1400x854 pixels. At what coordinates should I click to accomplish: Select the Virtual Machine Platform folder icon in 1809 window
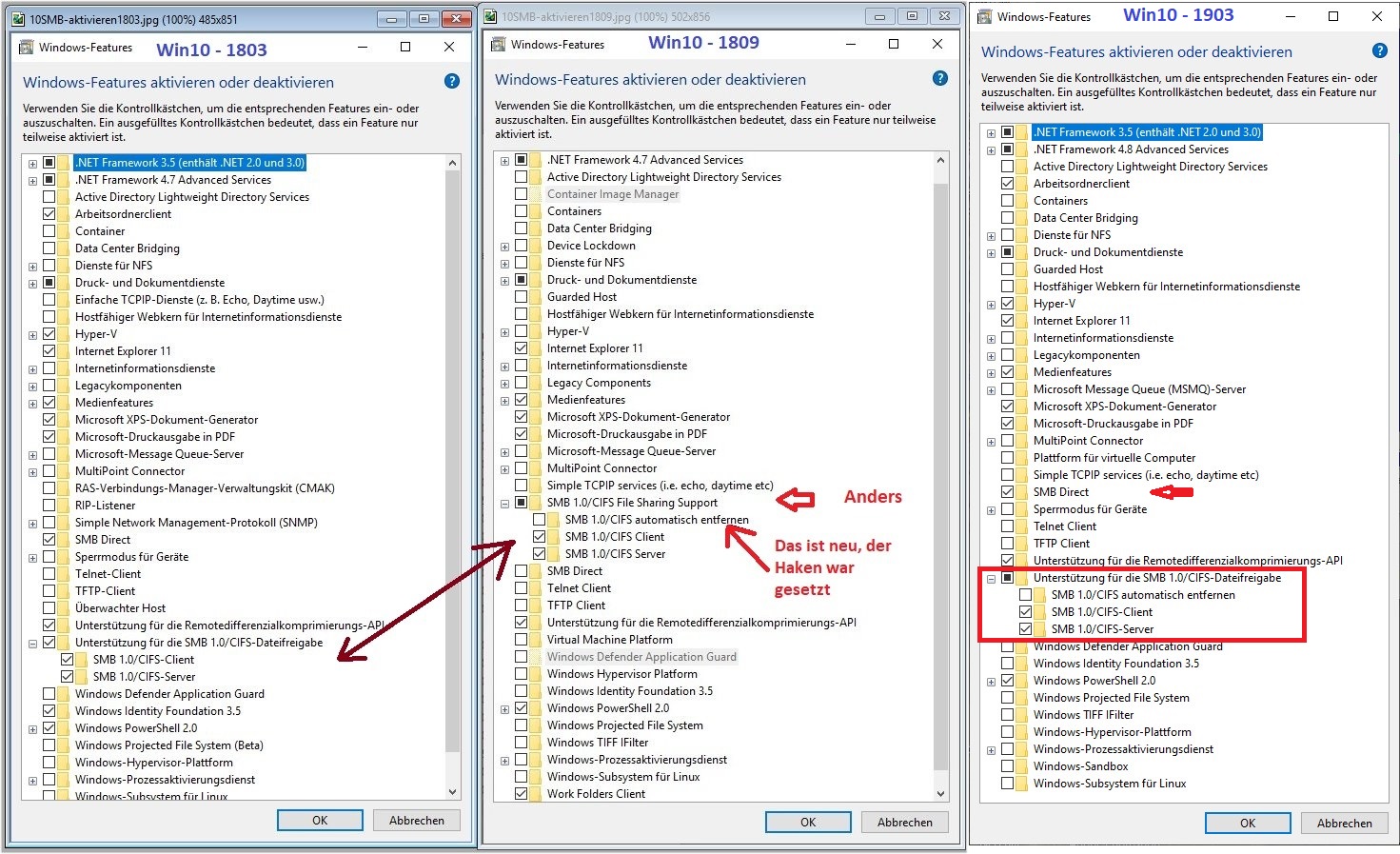pos(536,640)
